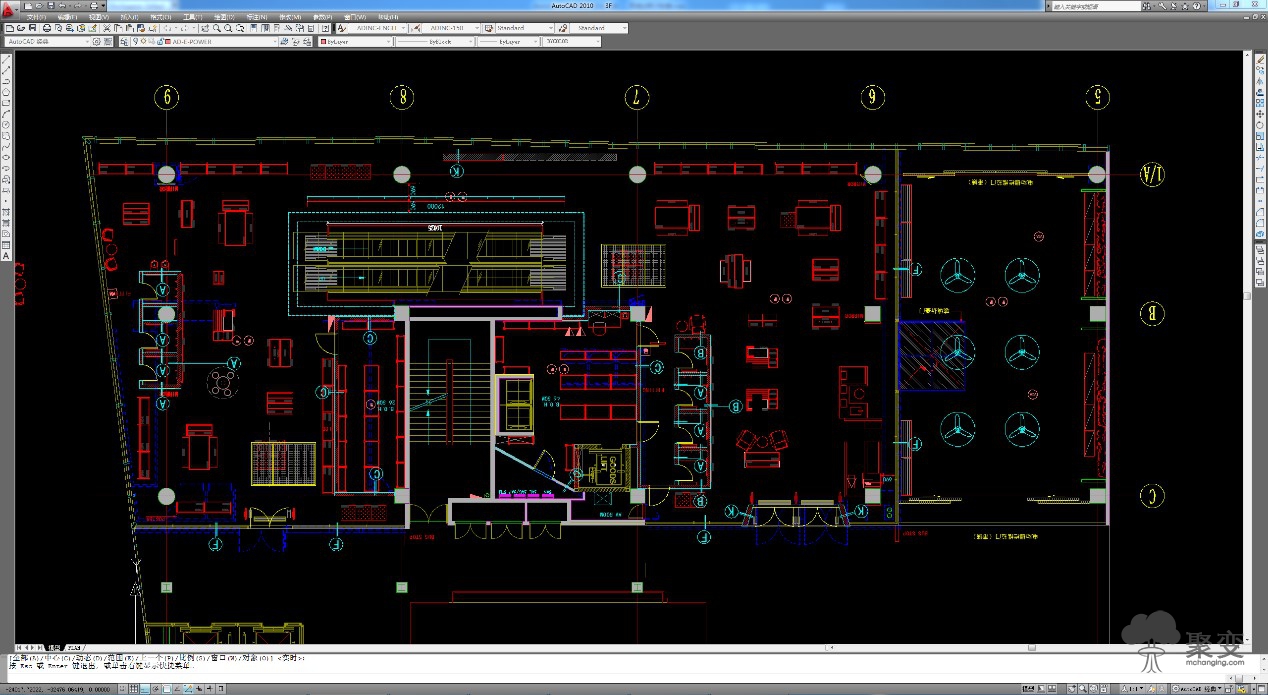Select the Zoom Realtime magnifier tool
This screenshot has height=695, width=1268.
click(x=216, y=28)
